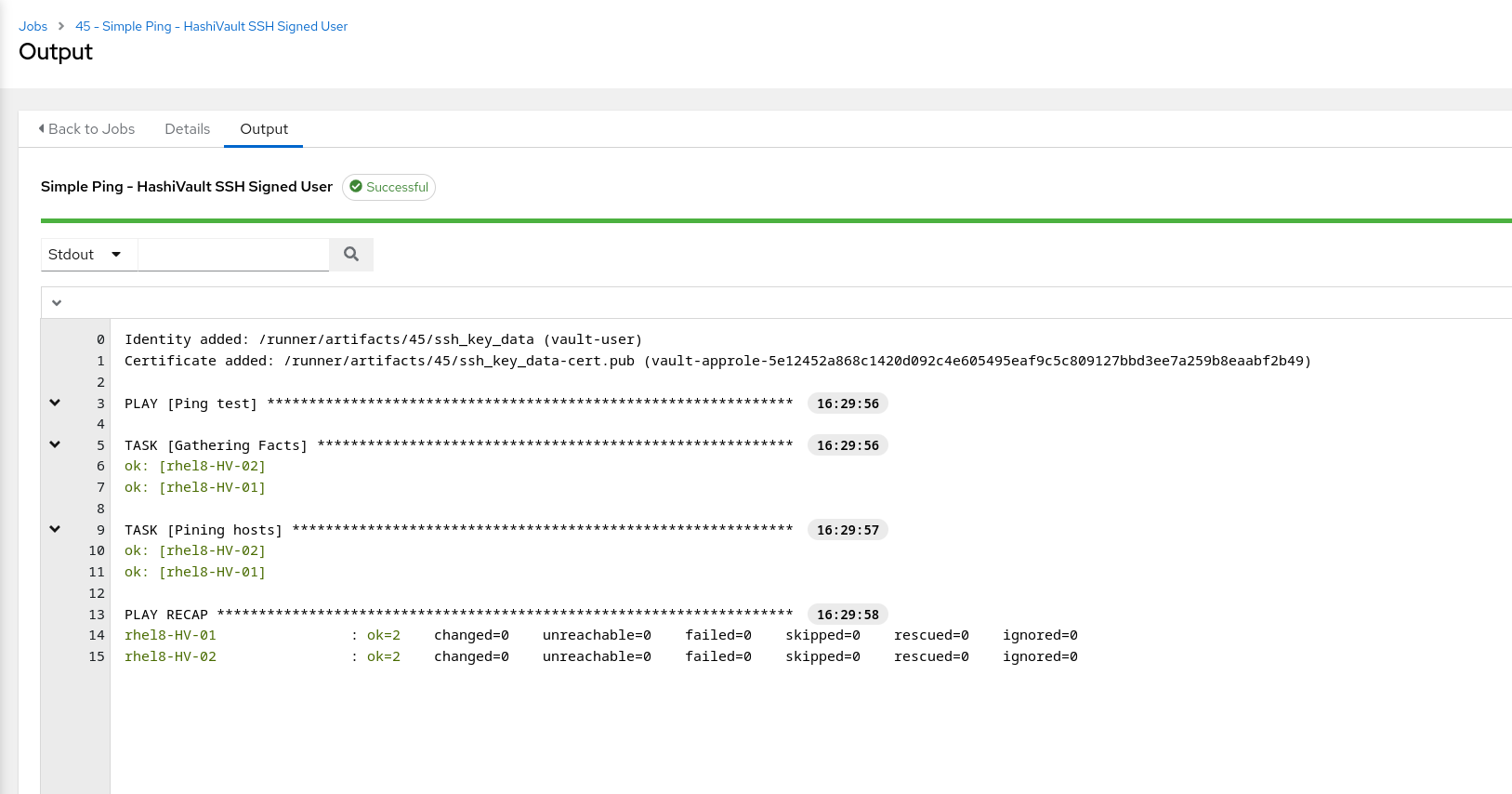Focus the output search text field
Viewport: 1512px width, 794px height.
(x=233, y=255)
